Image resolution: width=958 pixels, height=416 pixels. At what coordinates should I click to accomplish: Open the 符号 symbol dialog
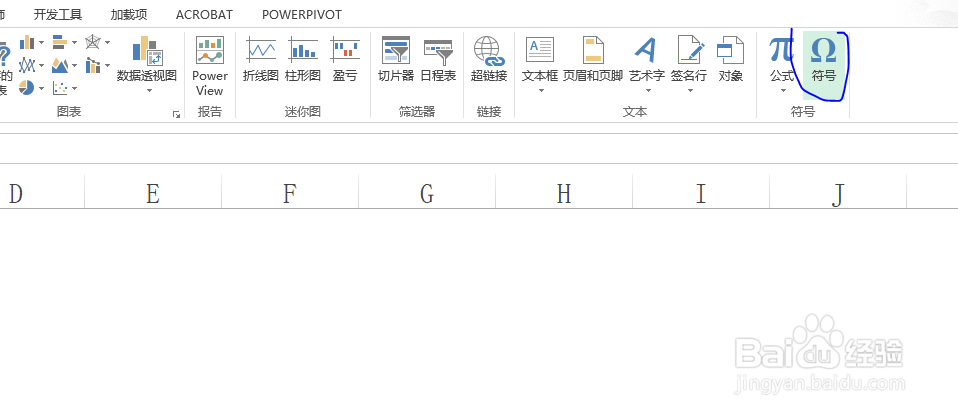pos(823,65)
